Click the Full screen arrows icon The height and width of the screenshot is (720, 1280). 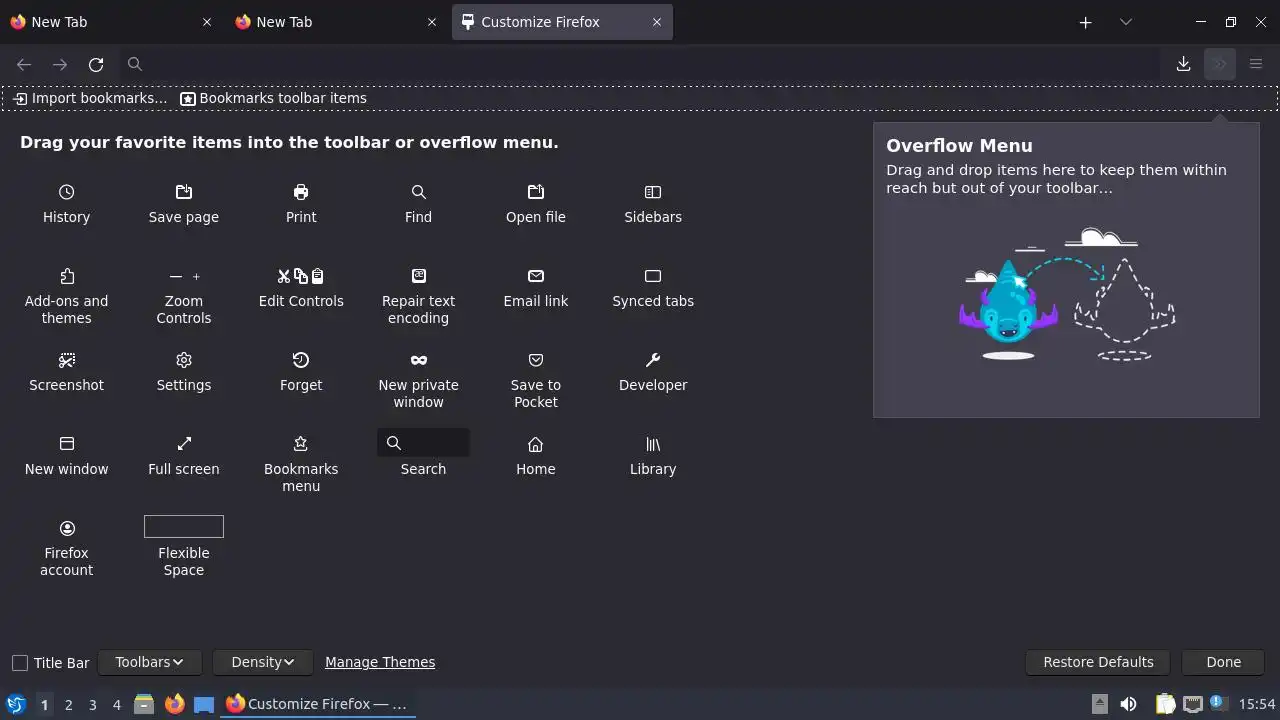click(x=184, y=444)
